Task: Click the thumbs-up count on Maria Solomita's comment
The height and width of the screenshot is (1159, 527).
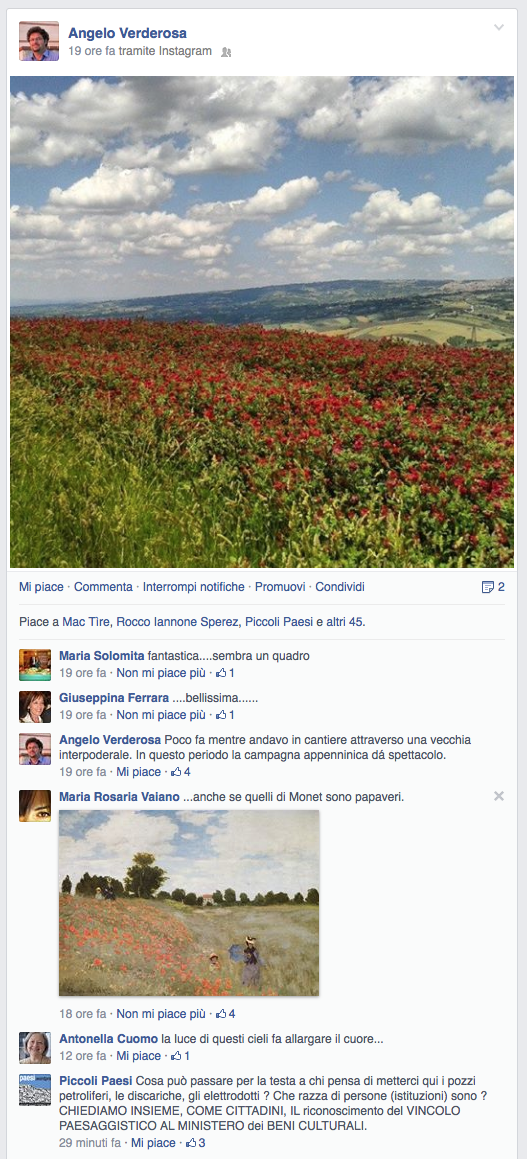Action: pos(225,673)
